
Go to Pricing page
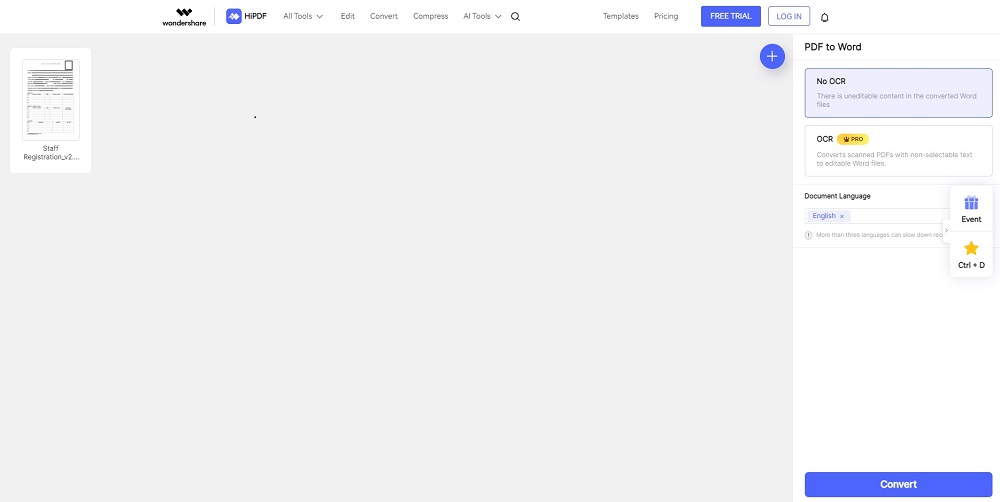coord(666,17)
